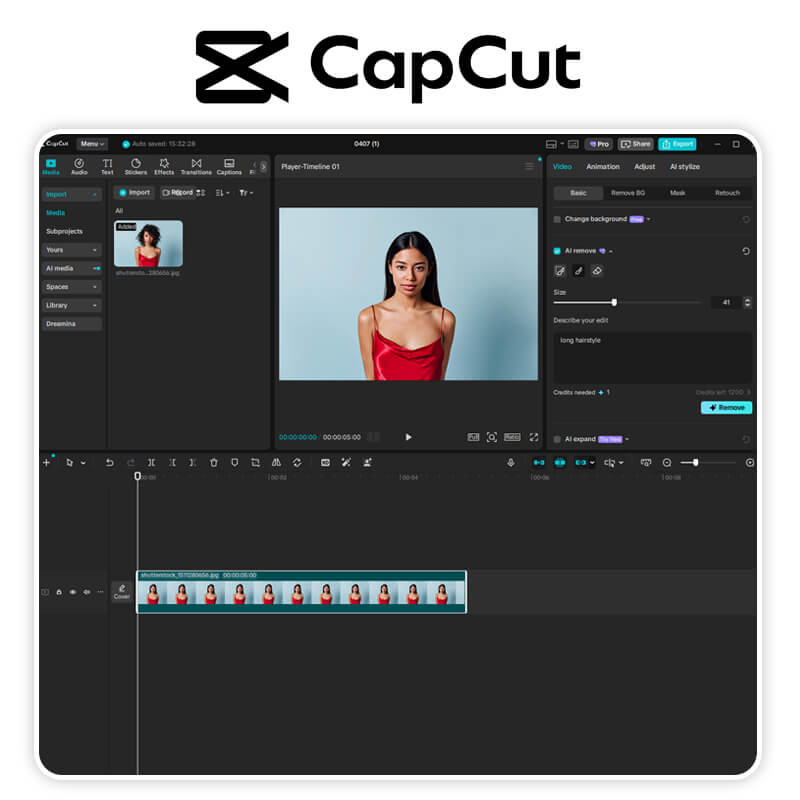Open the Effects panel
This screenshot has width=800, height=800.
pyautogui.click(x=165, y=168)
